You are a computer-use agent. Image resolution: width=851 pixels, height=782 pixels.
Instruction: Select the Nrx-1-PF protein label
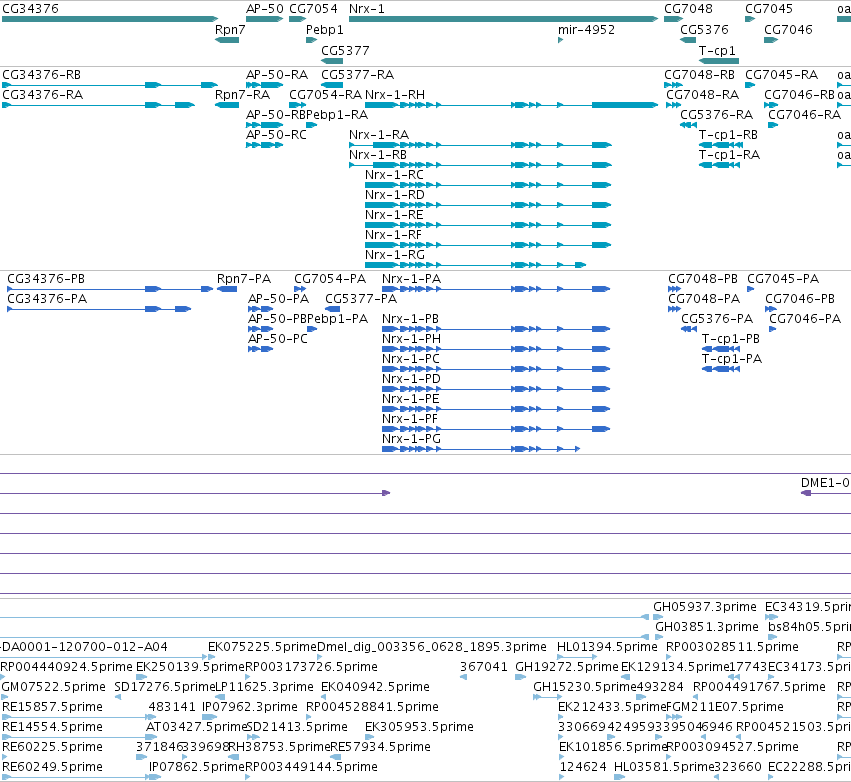(x=410, y=418)
